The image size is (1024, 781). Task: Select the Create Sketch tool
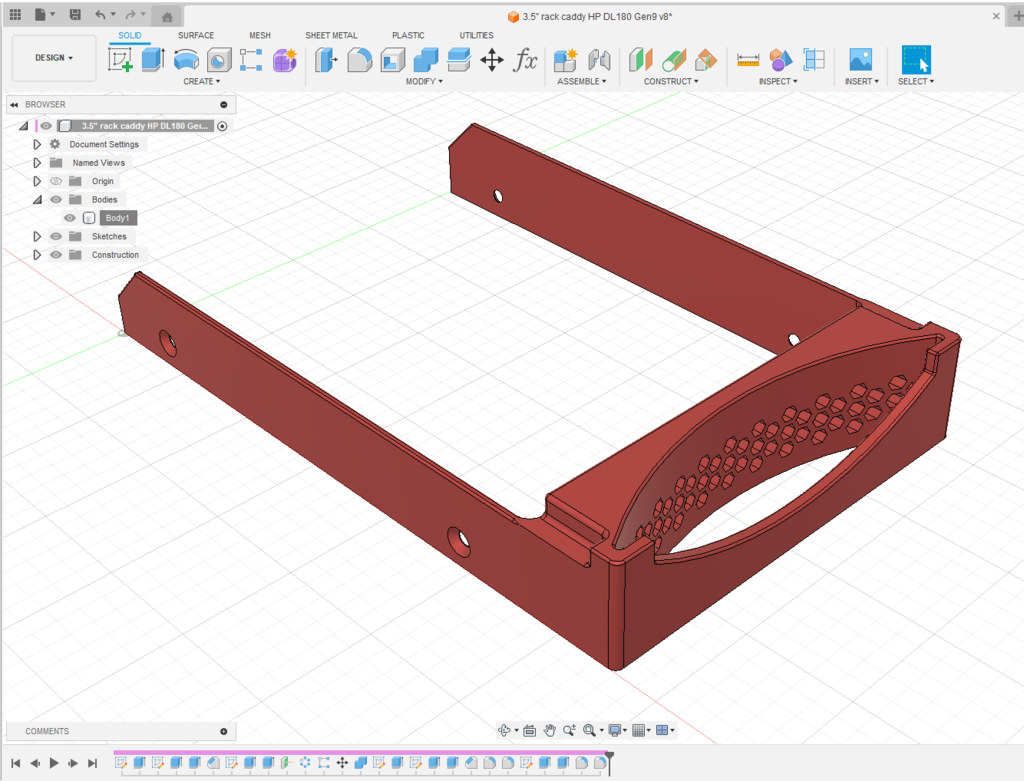121,60
